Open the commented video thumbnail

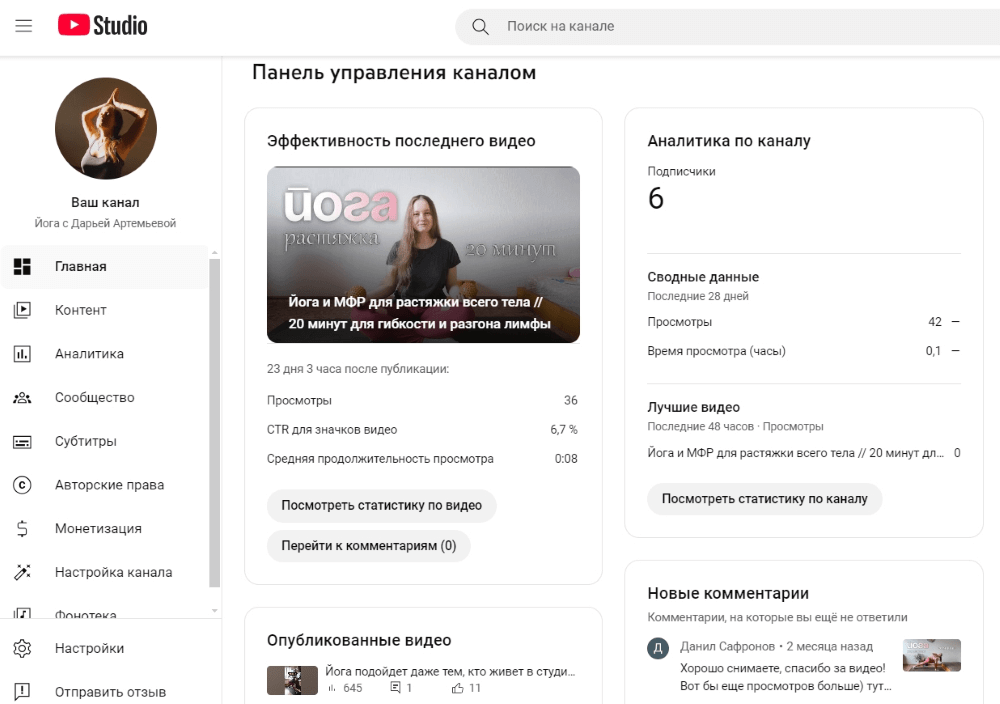pos(932,656)
